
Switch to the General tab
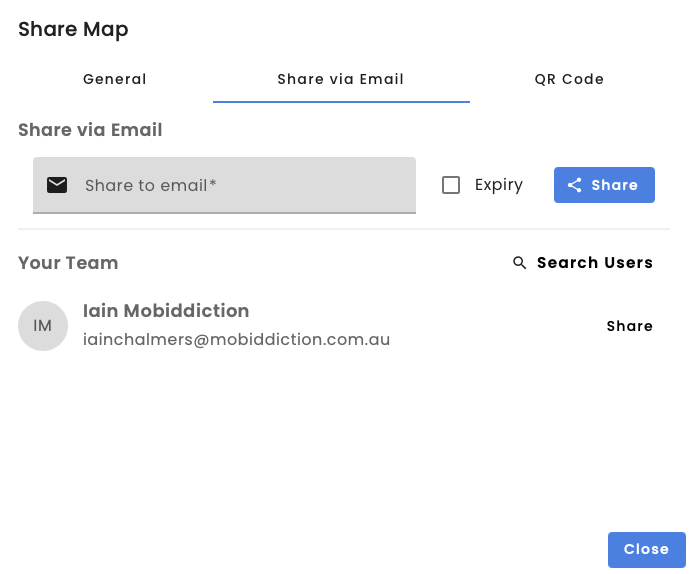(x=115, y=79)
